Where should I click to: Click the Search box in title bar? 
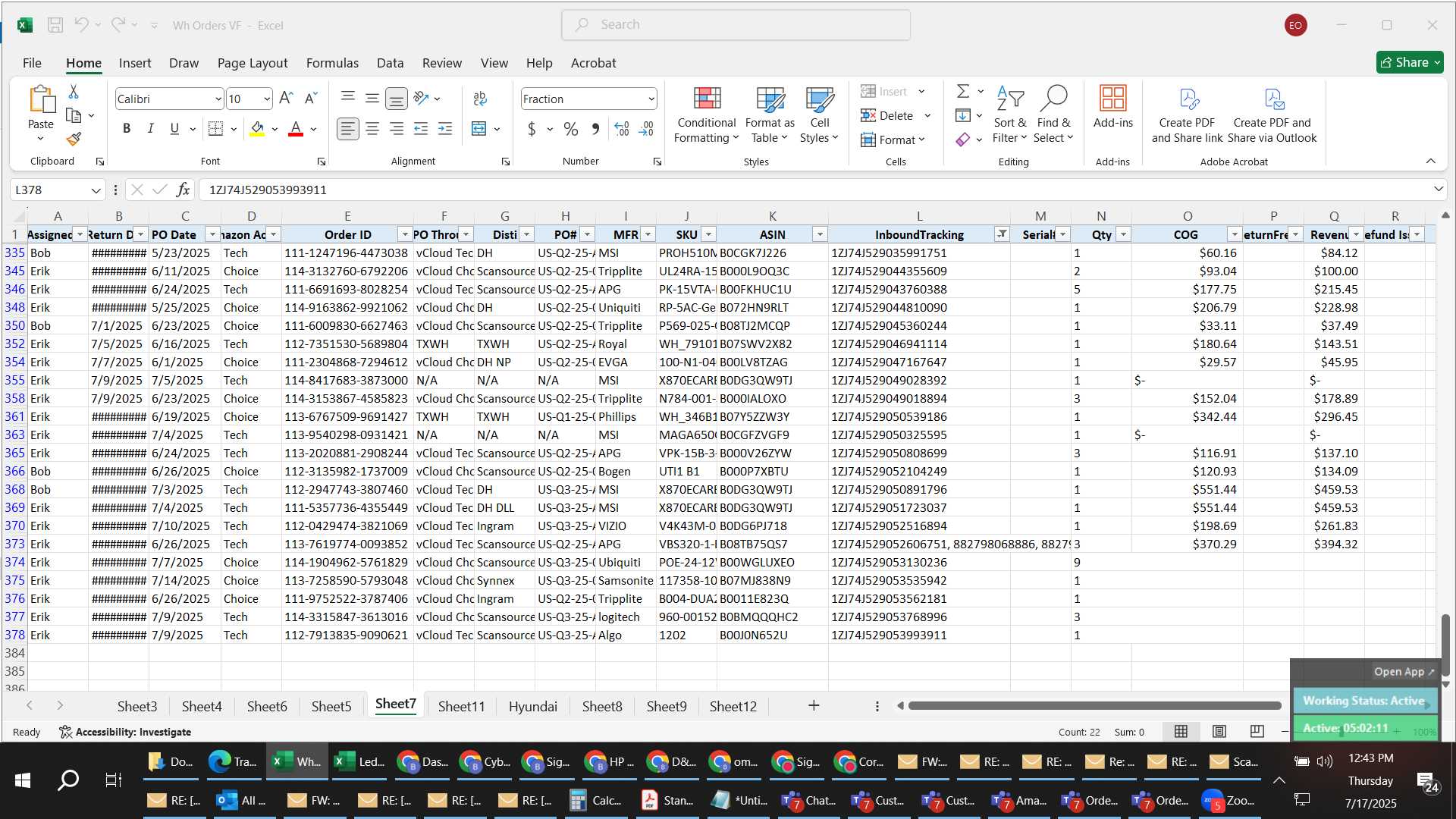coord(736,25)
